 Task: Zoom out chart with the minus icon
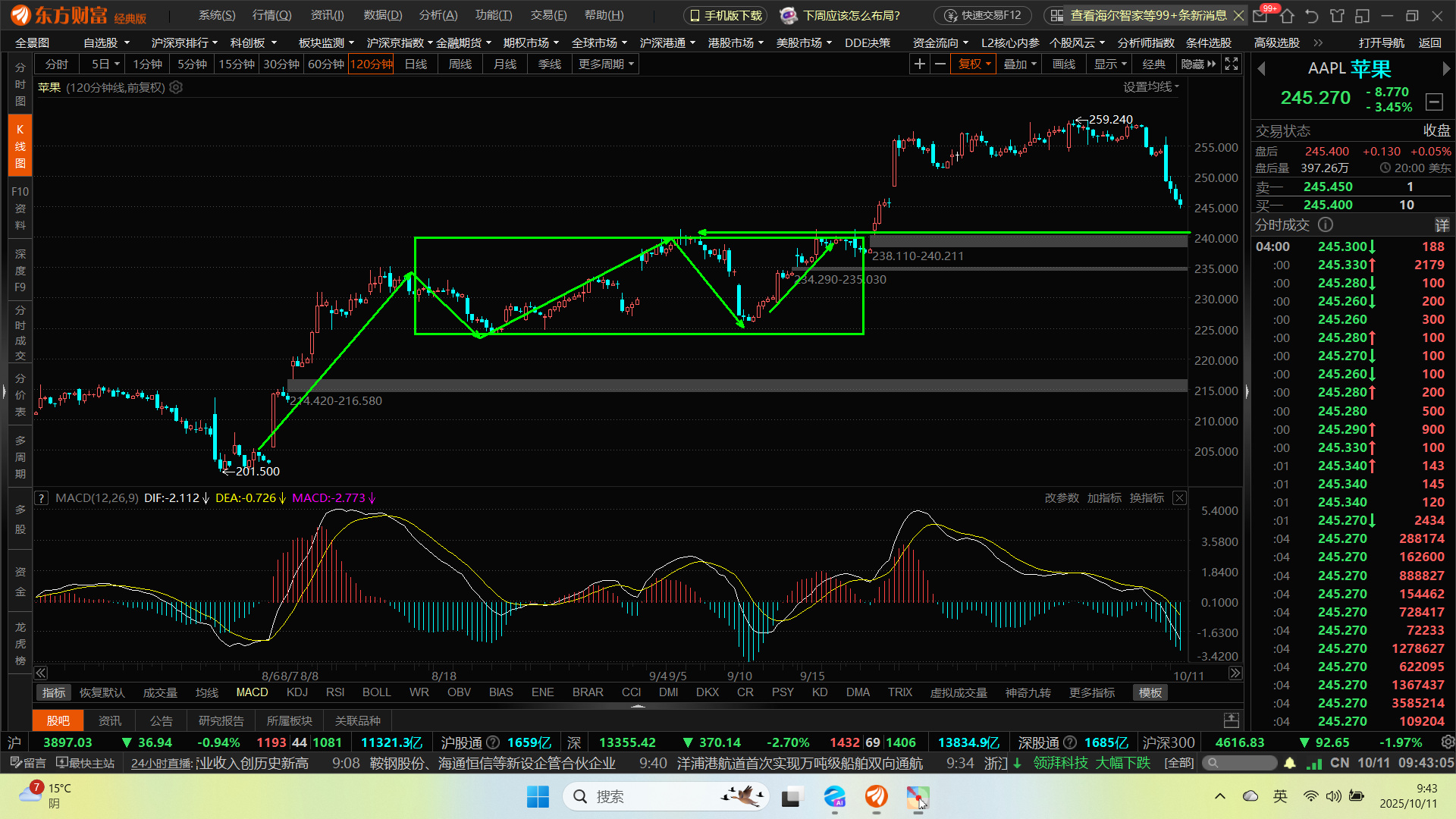coord(940,64)
